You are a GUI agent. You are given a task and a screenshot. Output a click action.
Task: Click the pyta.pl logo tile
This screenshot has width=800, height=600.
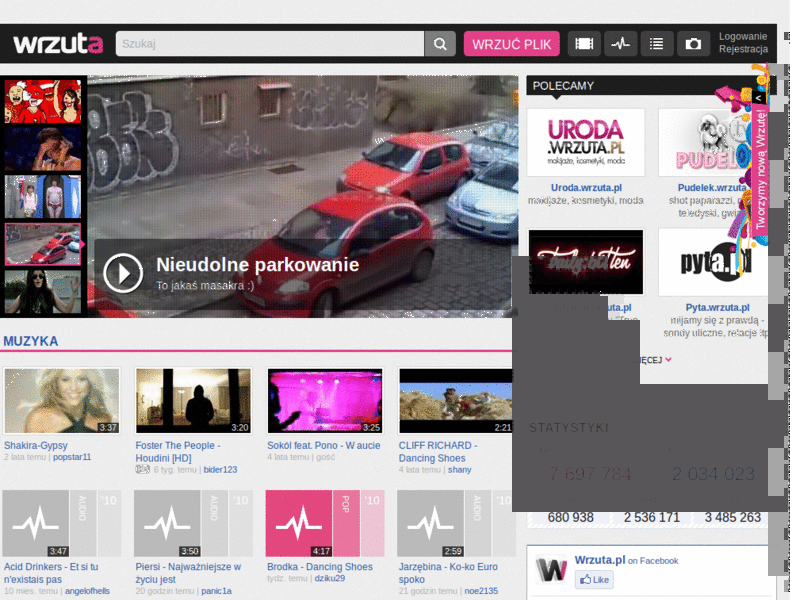[x=713, y=262]
